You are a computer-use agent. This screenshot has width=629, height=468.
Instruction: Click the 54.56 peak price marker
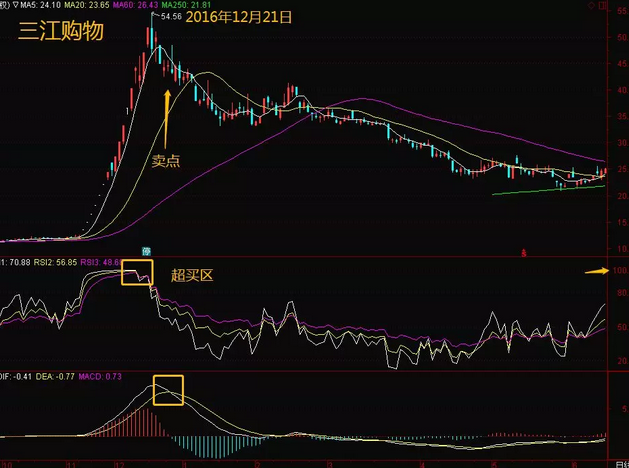click(170, 17)
